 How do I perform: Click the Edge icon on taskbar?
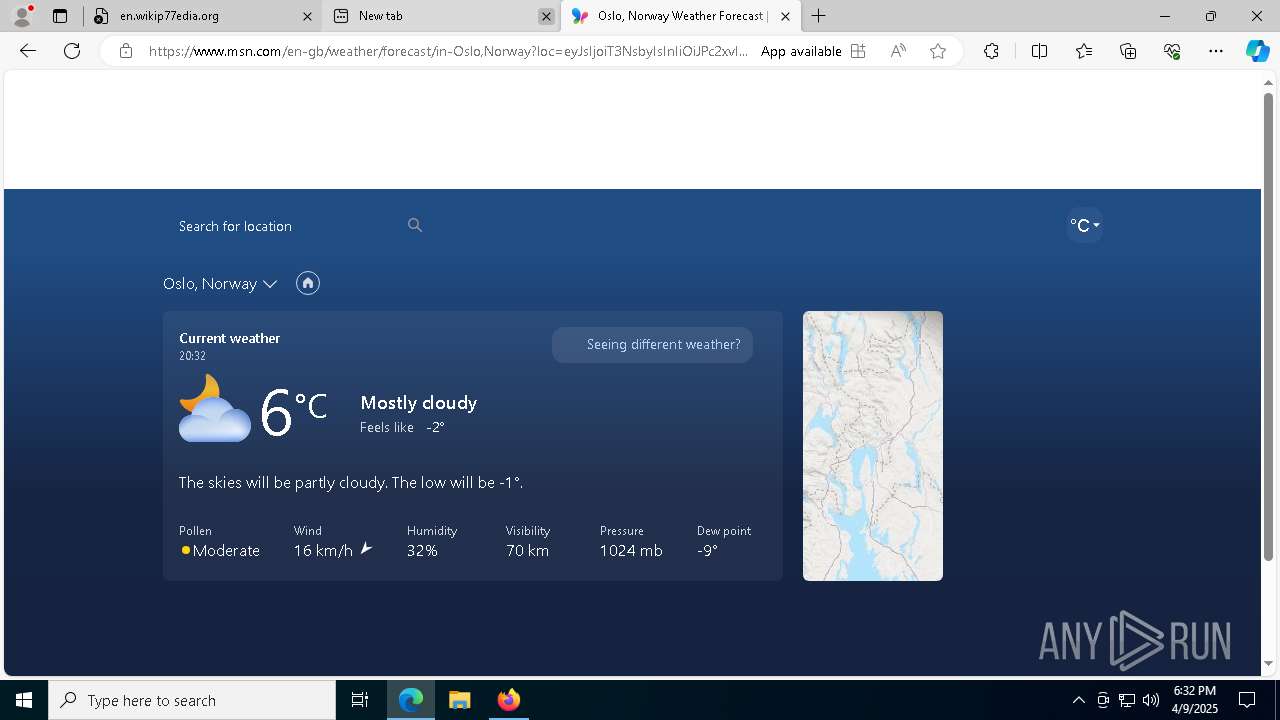(411, 700)
